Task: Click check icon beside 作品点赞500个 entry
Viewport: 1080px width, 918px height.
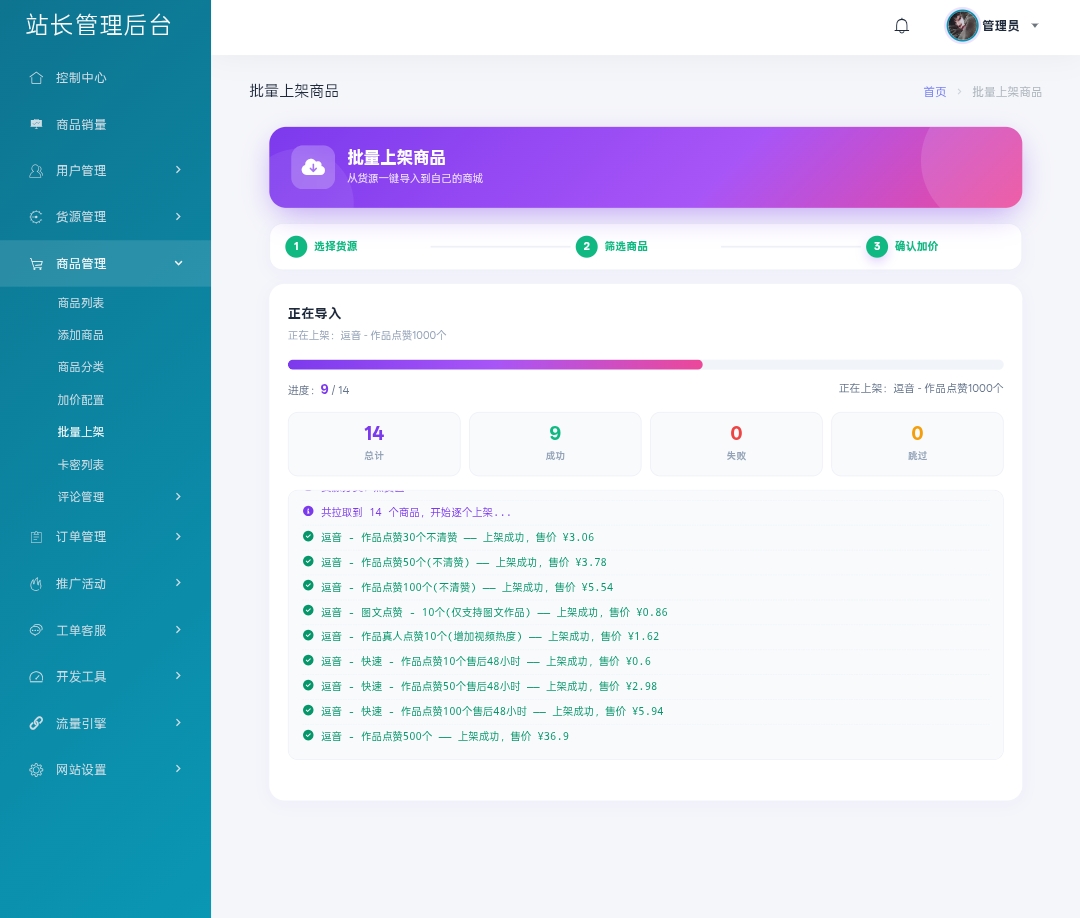Action: [308, 735]
